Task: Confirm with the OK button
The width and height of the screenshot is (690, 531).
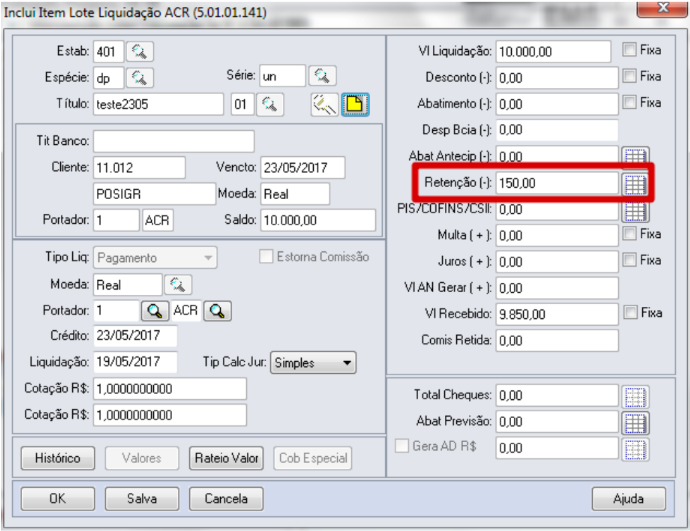Action: 58,498
